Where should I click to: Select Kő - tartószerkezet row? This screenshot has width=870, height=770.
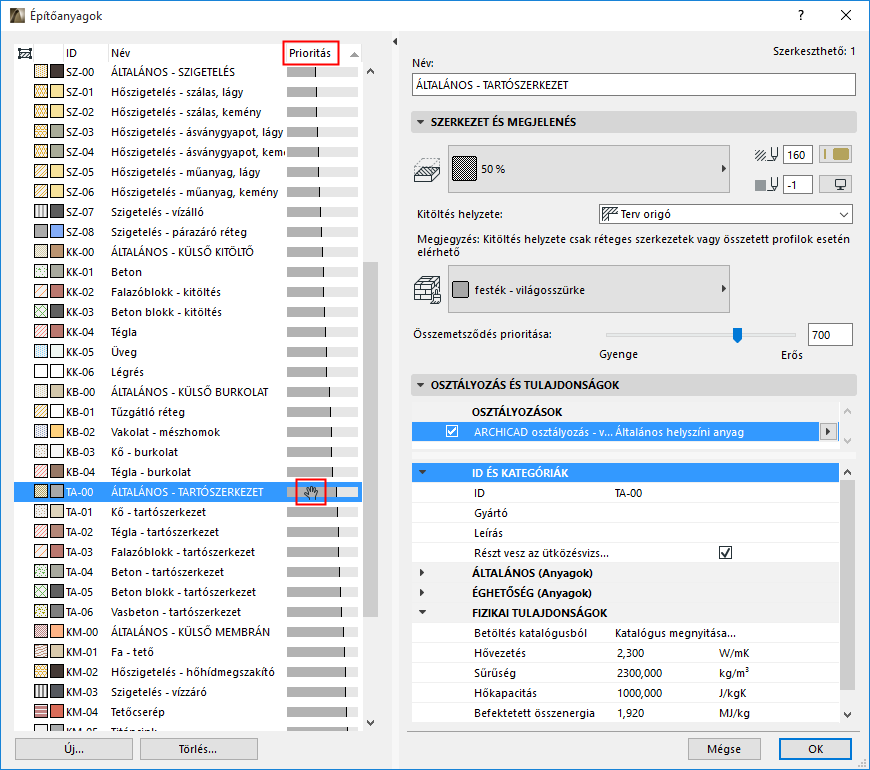tap(188, 512)
